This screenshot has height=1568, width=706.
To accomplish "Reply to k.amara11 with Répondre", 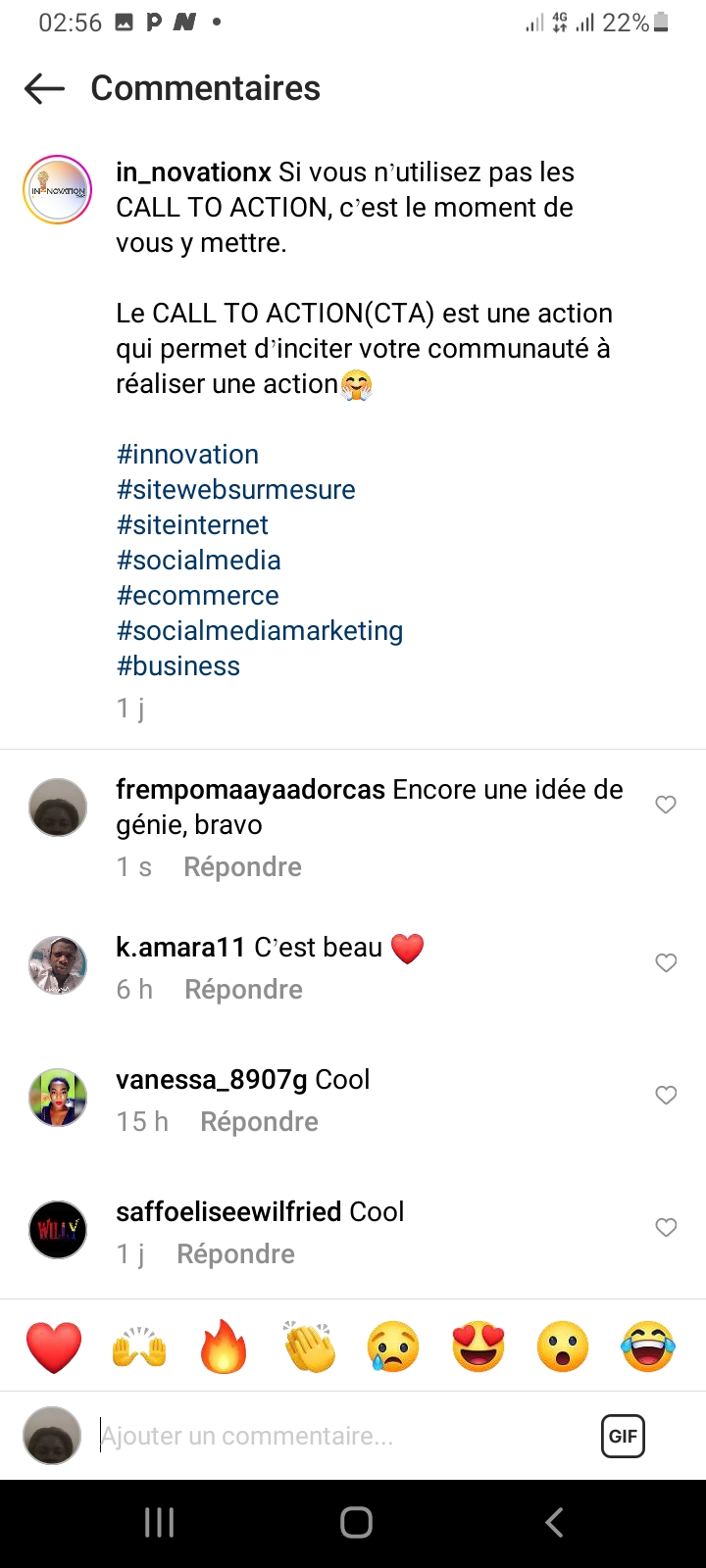I will [243, 990].
